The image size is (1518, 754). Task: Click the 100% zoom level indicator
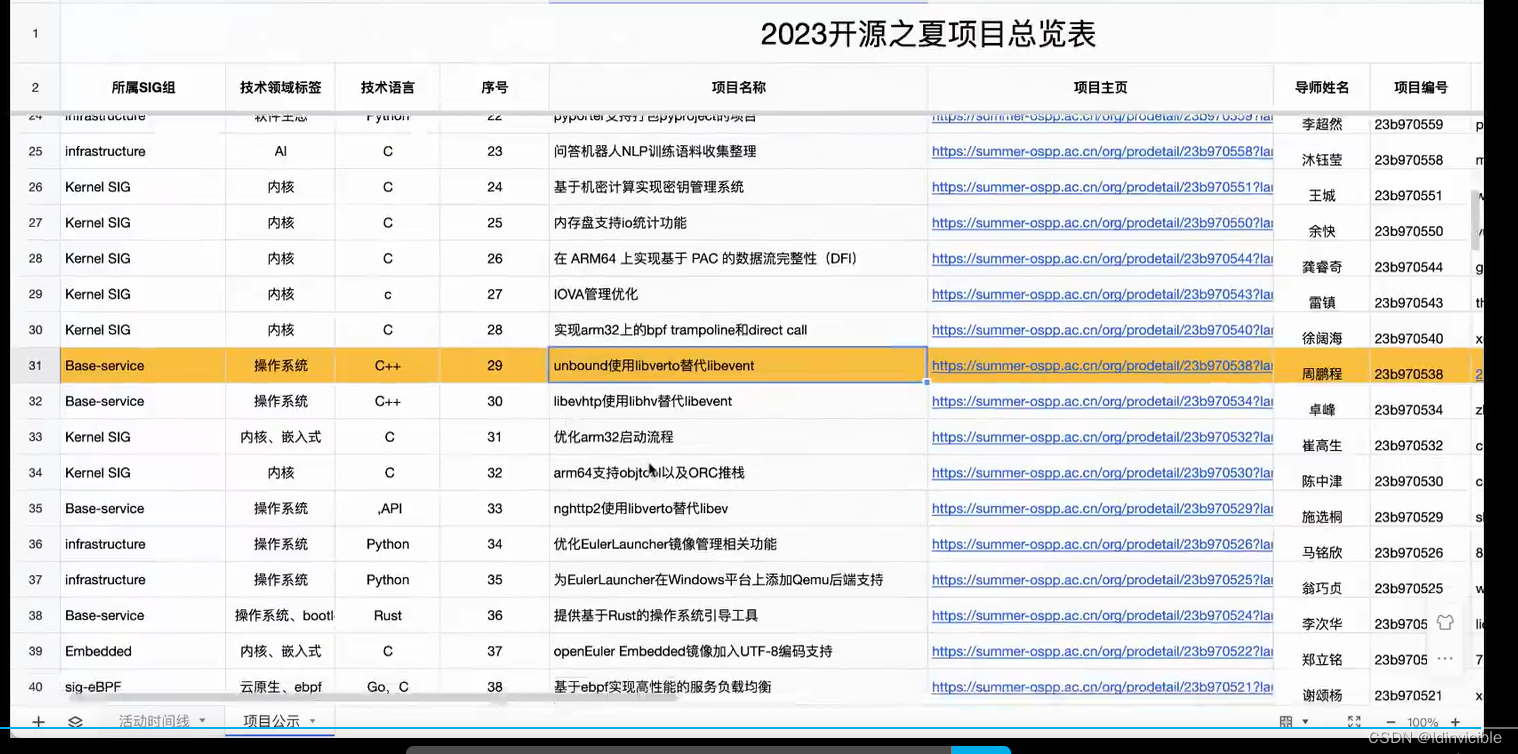tap(1422, 721)
